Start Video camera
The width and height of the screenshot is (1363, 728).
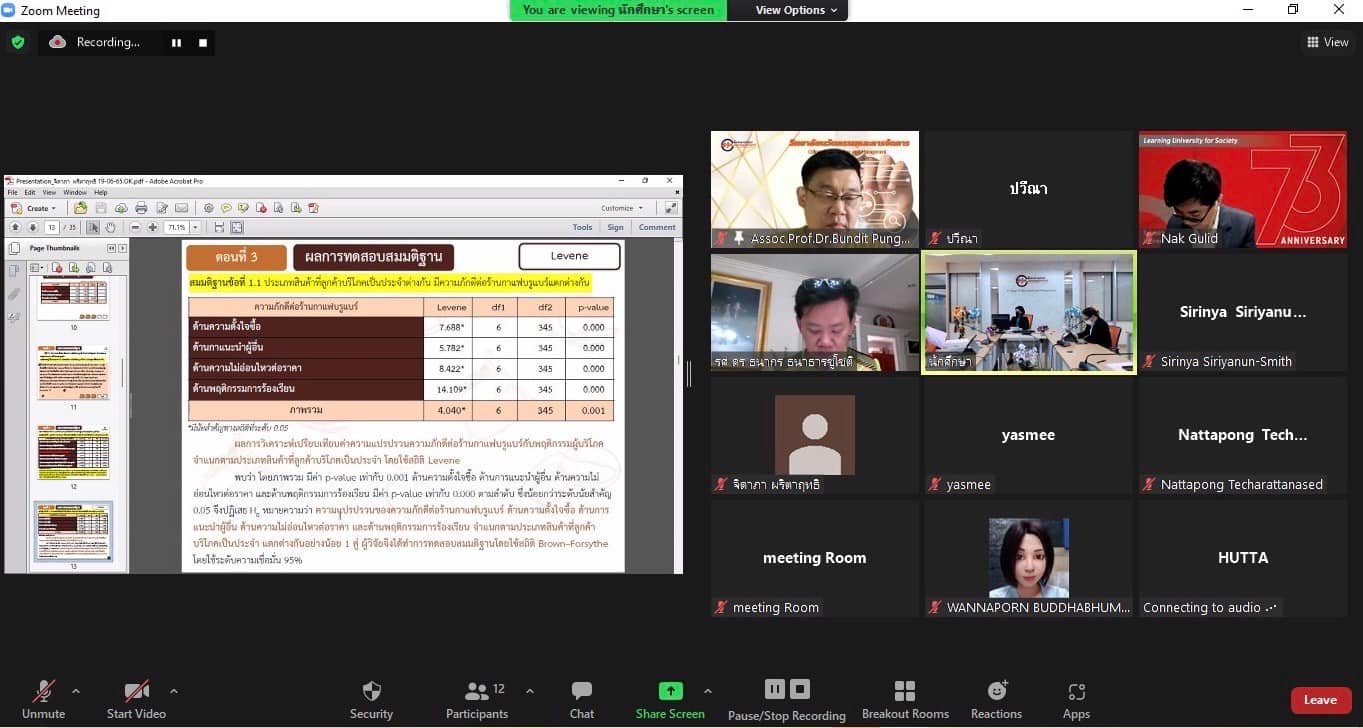pyautogui.click(x=136, y=692)
